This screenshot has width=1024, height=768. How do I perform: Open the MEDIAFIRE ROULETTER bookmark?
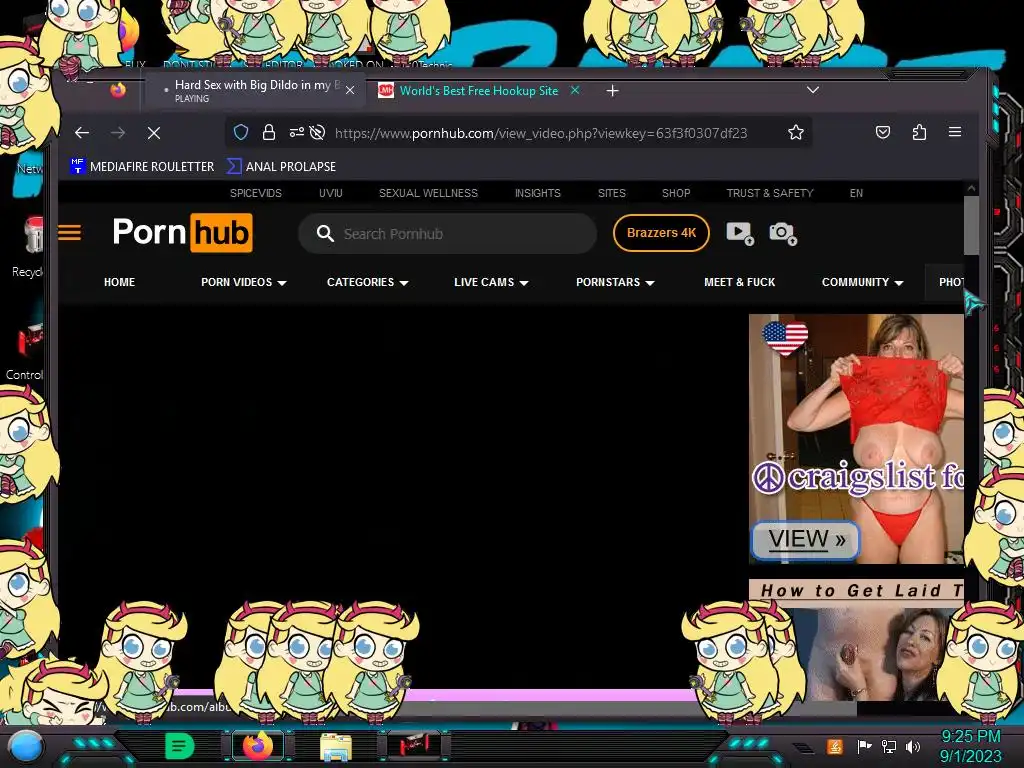tap(142, 167)
